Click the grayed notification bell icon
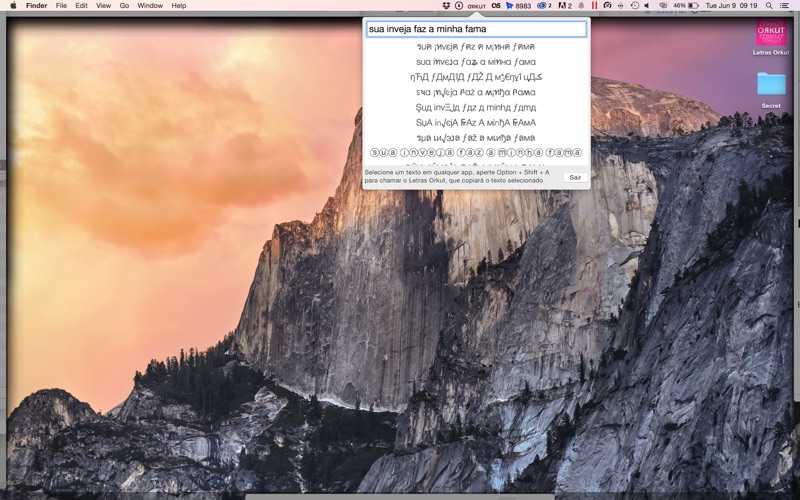 click(581, 6)
